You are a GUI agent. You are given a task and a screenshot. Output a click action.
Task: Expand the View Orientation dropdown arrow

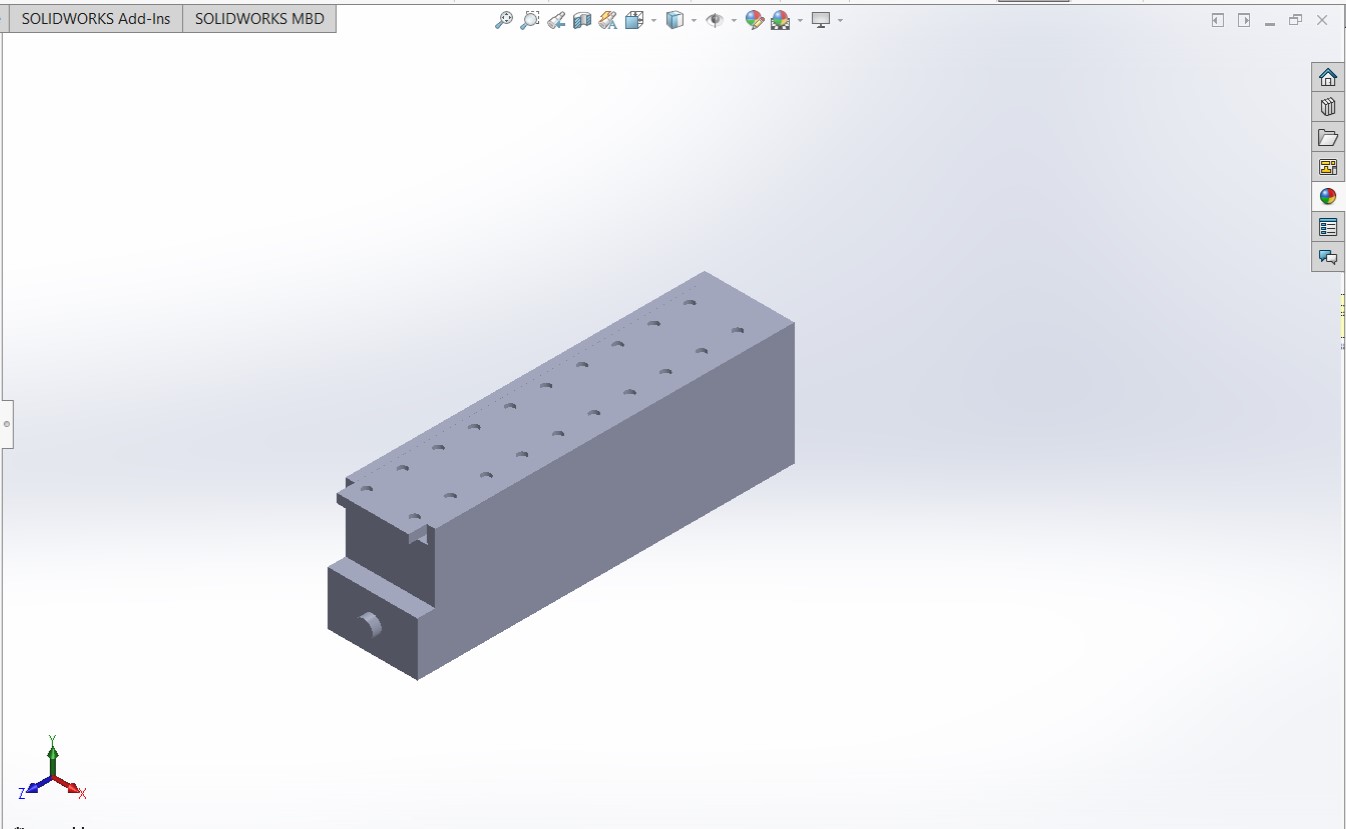click(x=654, y=20)
